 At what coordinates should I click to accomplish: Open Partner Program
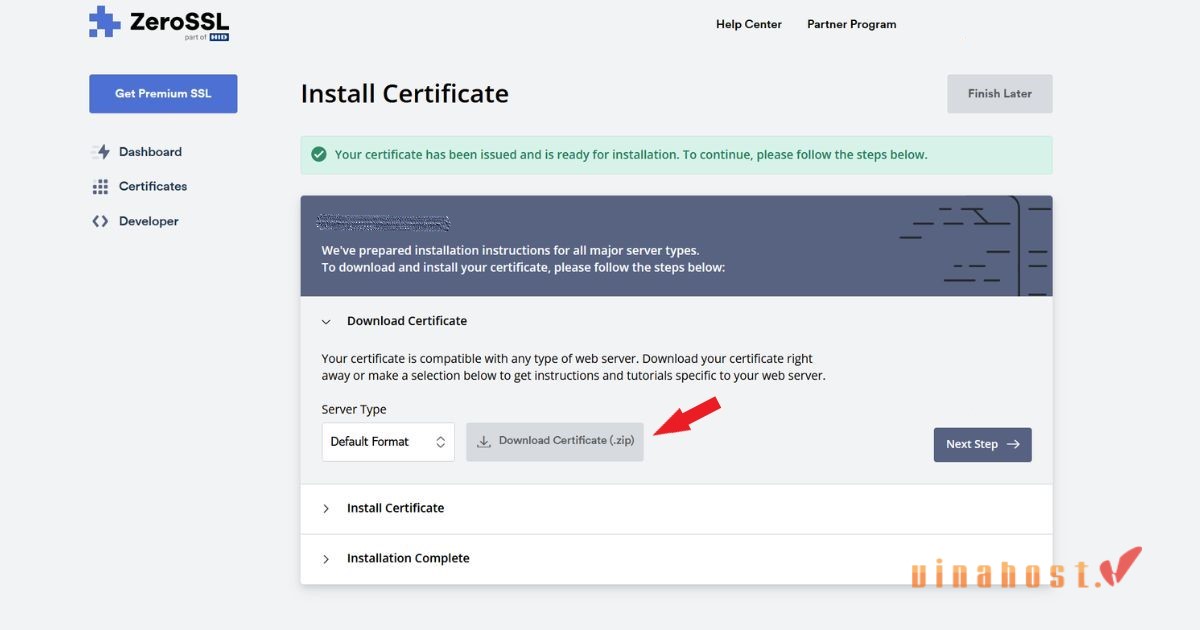(851, 24)
